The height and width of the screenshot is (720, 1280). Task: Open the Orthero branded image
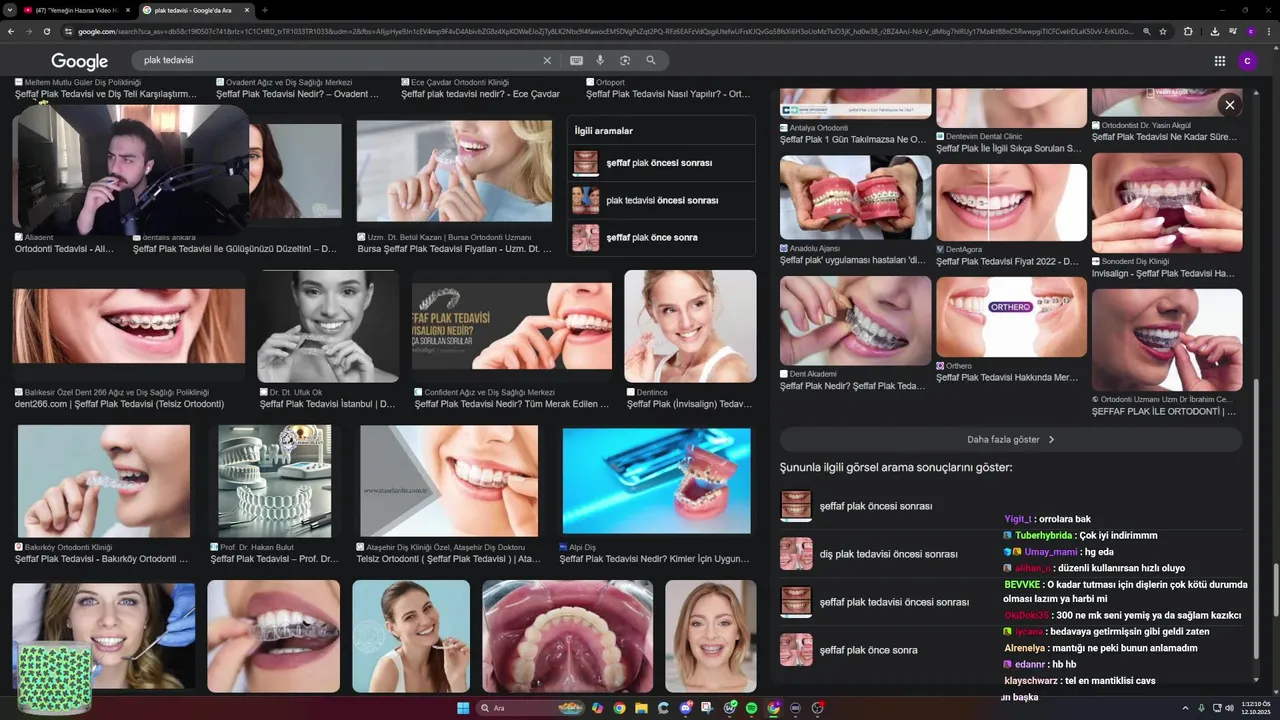pos(1011,317)
